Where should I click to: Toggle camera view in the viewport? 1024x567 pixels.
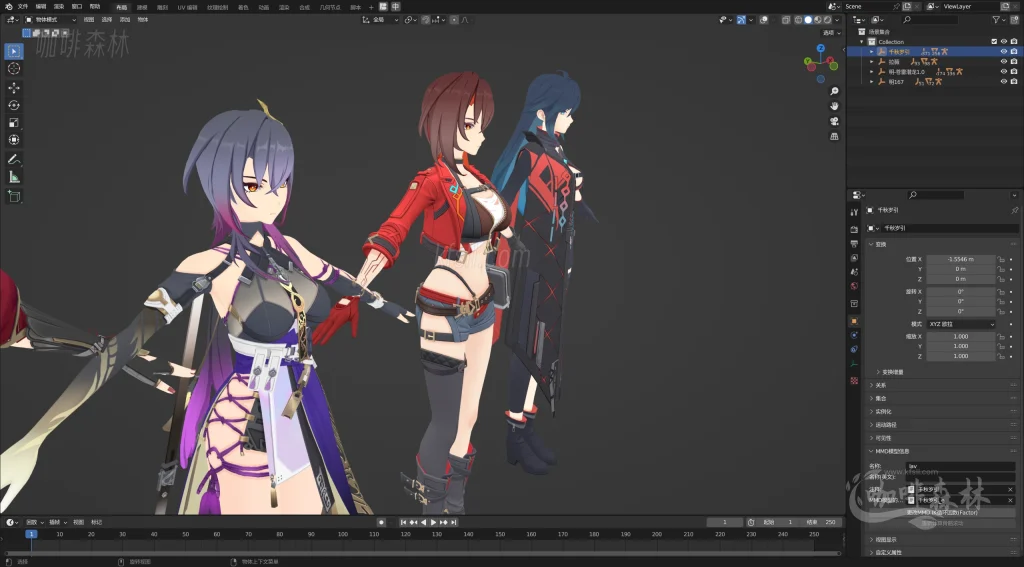pos(834,121)
